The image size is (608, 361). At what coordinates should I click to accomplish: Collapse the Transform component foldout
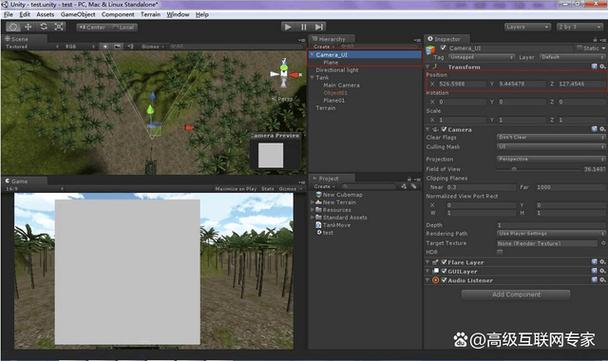428,67
